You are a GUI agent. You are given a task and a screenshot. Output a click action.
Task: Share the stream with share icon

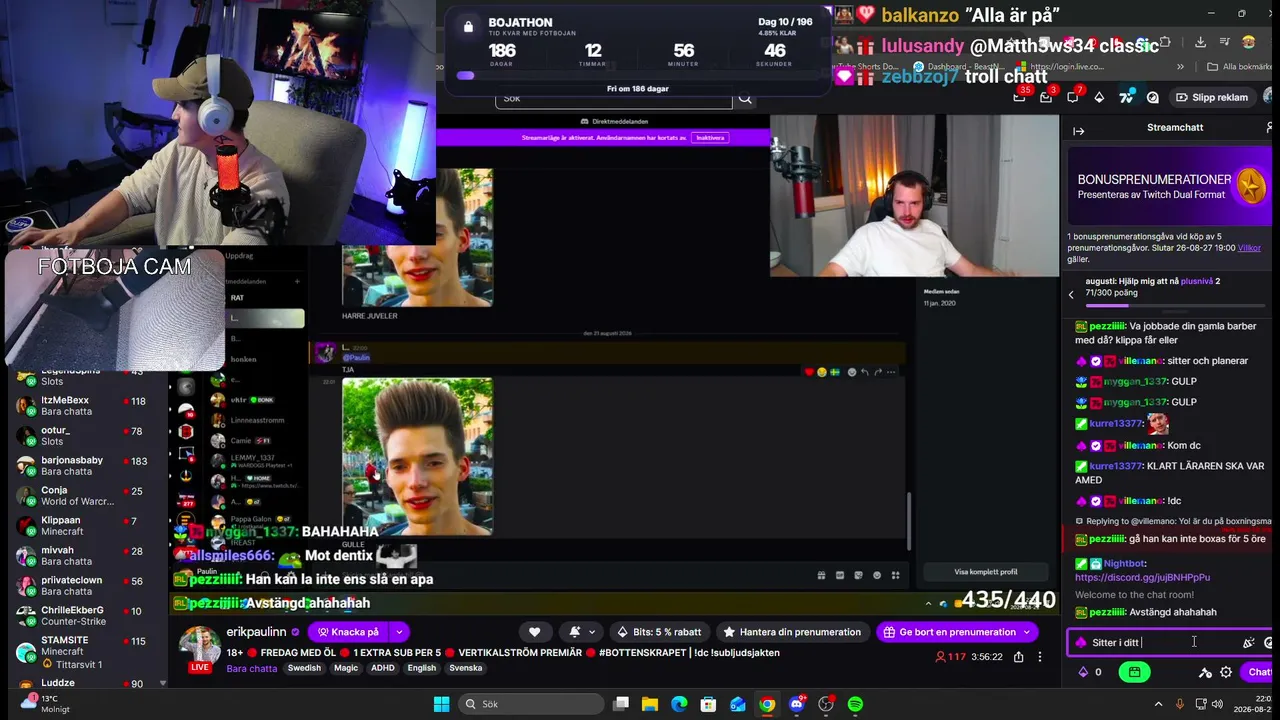[1018, 657]
